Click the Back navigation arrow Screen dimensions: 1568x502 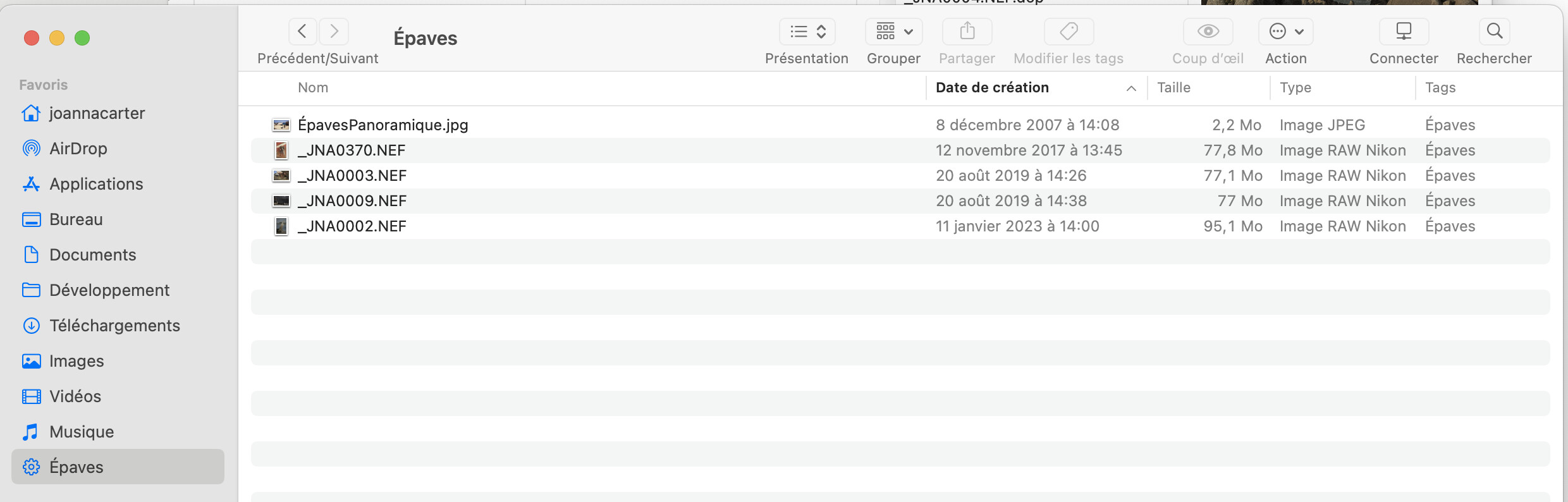coord(302,32)
